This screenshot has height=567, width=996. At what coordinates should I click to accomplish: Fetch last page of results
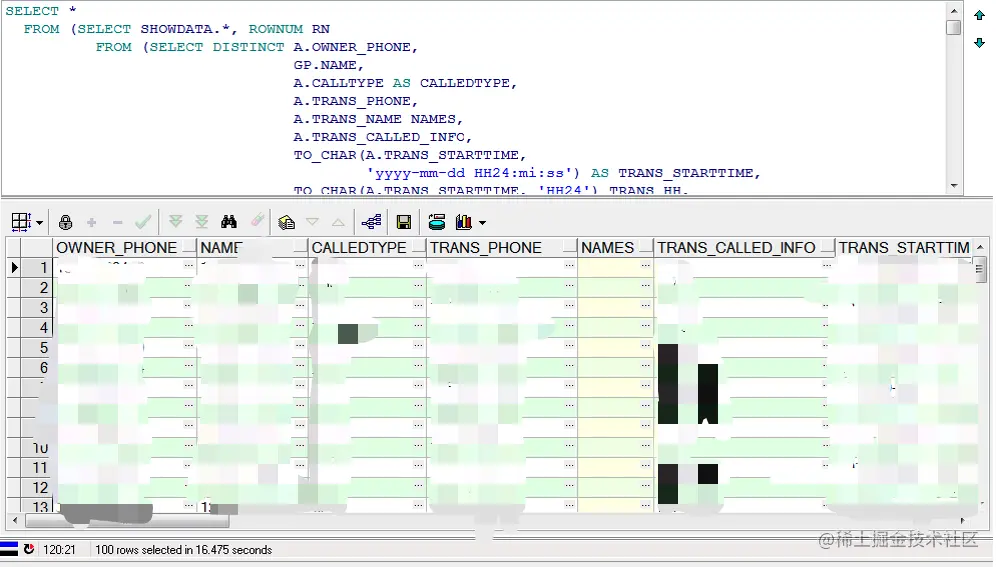202,222
